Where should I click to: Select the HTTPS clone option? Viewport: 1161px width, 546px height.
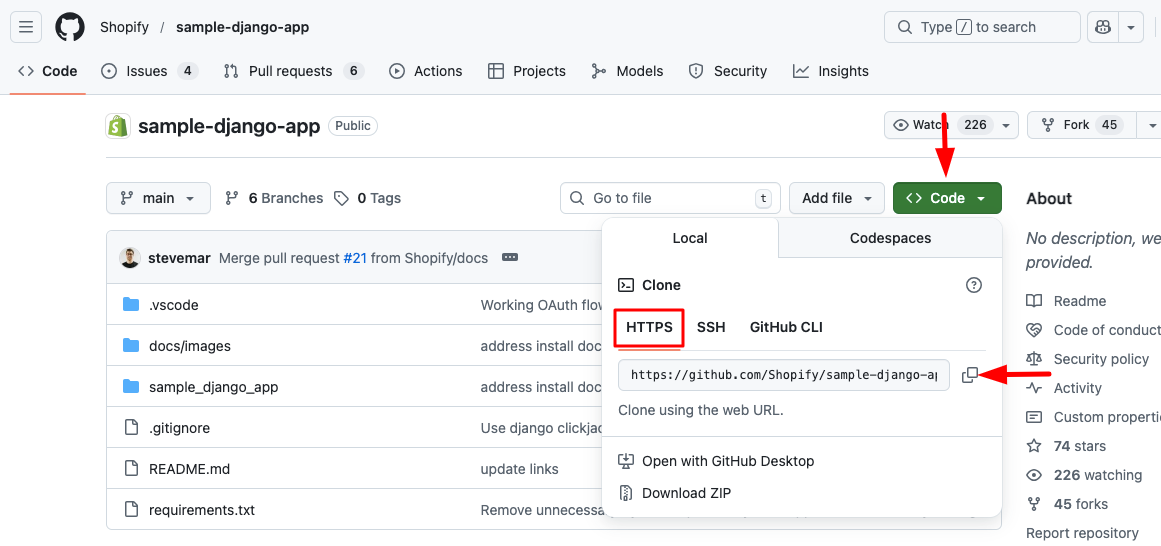coord(649,327)
